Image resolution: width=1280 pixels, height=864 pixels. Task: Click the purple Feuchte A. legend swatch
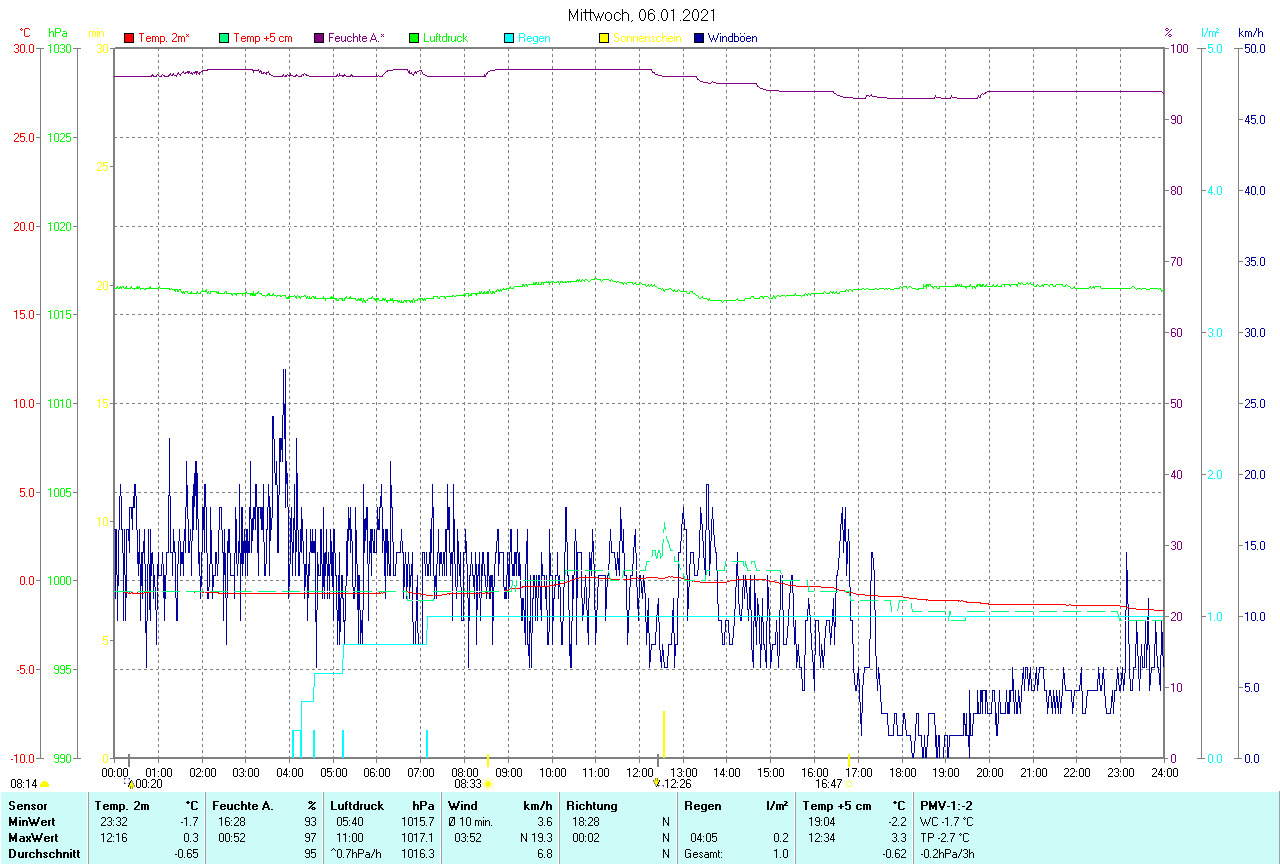[319, 38]
